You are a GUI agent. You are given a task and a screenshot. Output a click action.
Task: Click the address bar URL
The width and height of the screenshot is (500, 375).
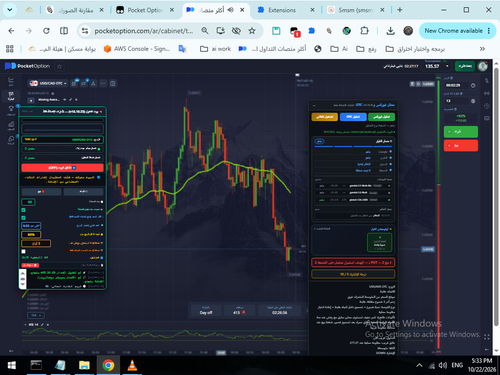144,31
